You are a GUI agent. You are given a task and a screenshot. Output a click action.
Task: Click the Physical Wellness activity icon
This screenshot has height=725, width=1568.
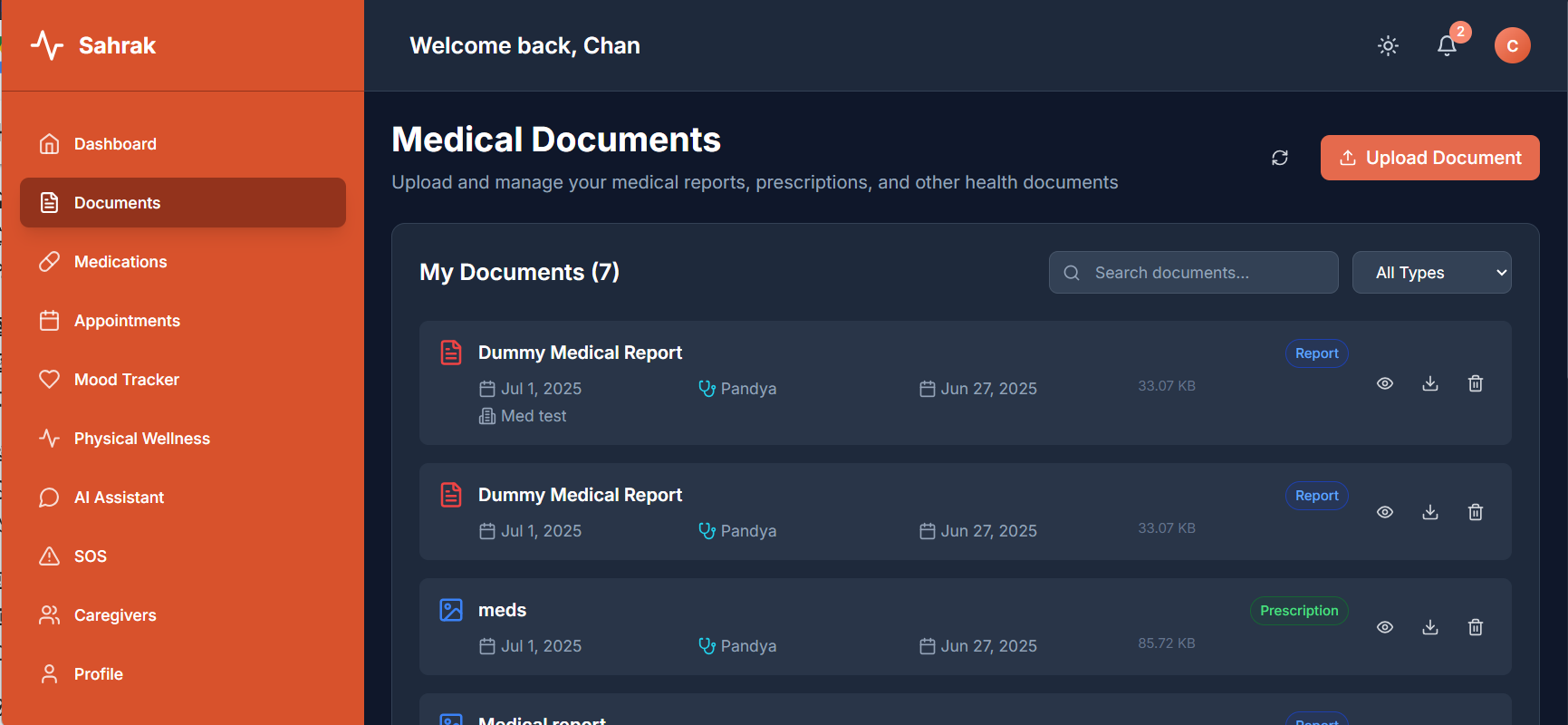click(x=50, y=439)
